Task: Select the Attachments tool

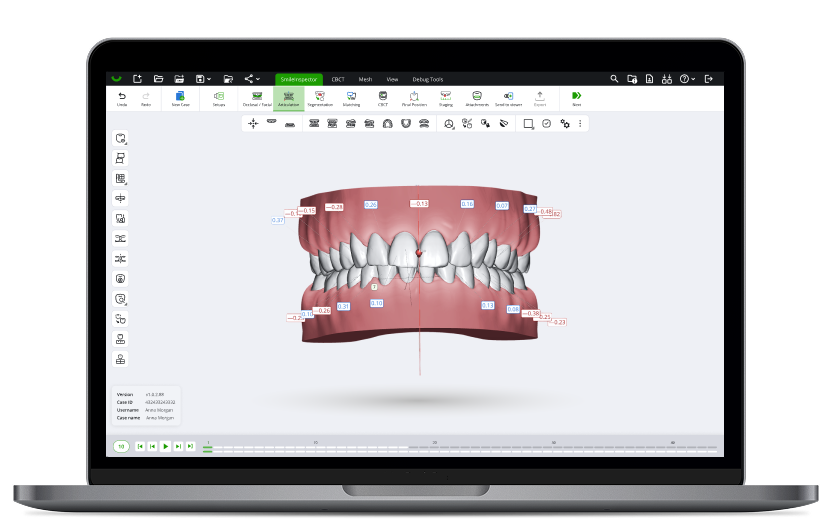Action: 477,97
